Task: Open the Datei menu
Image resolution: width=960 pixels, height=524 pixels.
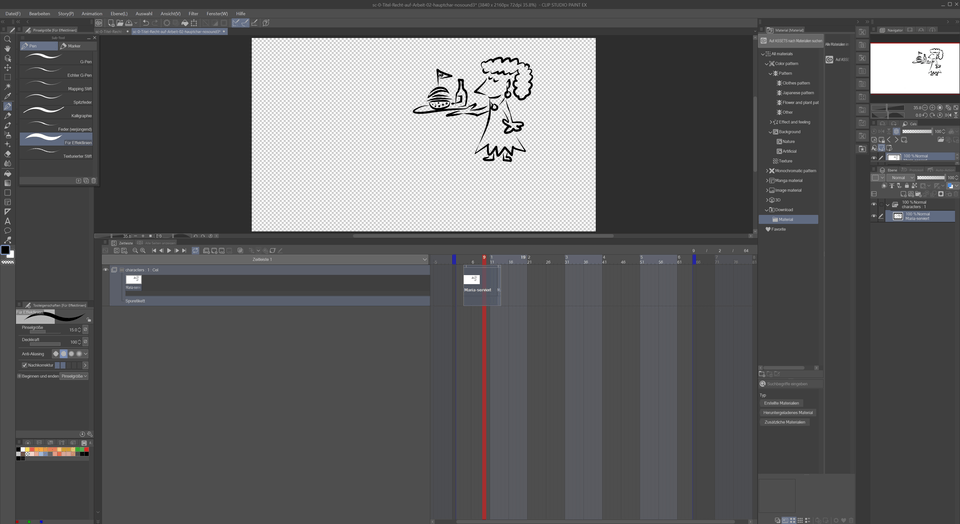Action: pos(13,13)
